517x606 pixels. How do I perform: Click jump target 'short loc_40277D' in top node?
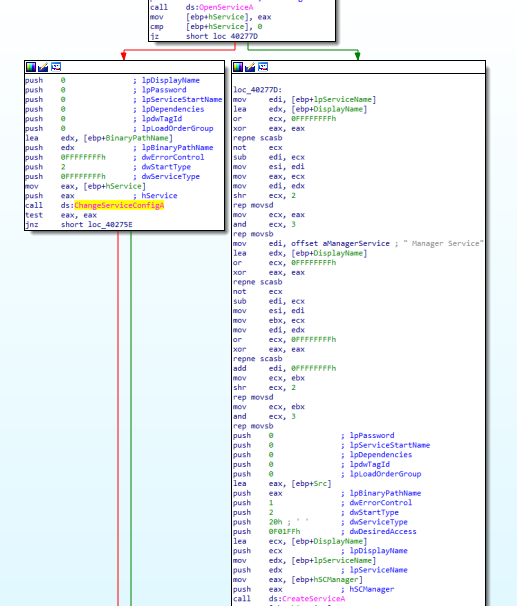pos(222,36)
